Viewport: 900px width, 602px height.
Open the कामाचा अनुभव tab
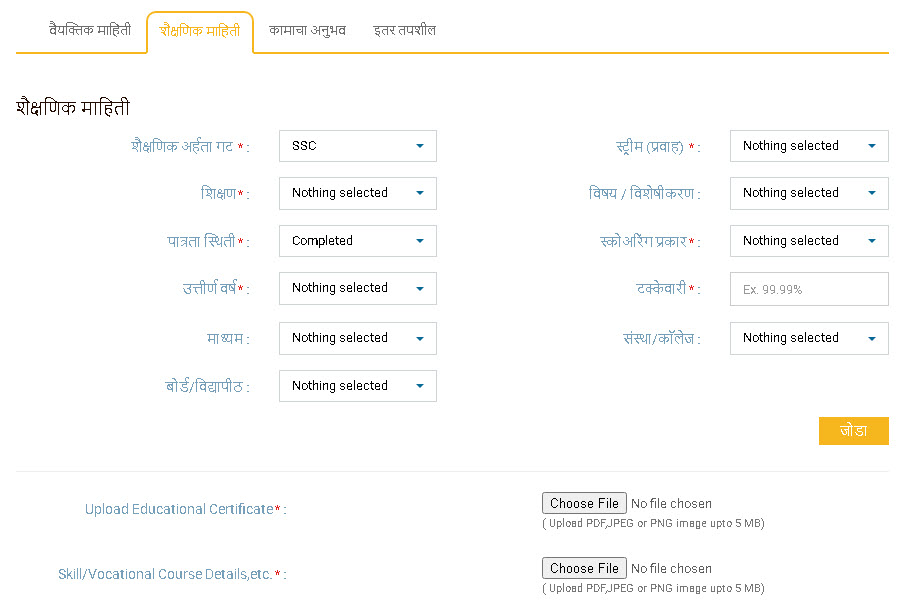coord(308,30)
